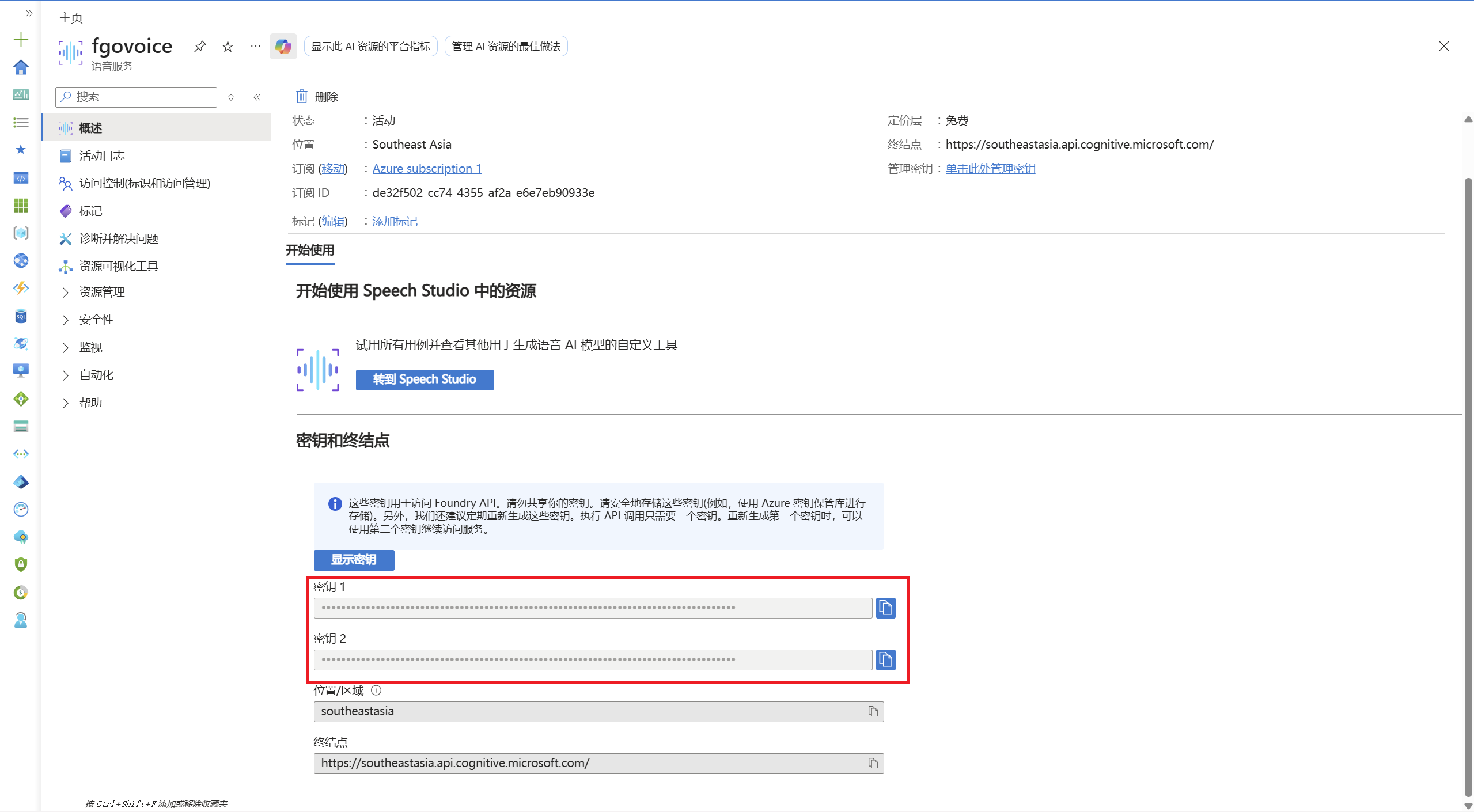
Task: Click the 搜索 menu search field
Action: [137, 97]
